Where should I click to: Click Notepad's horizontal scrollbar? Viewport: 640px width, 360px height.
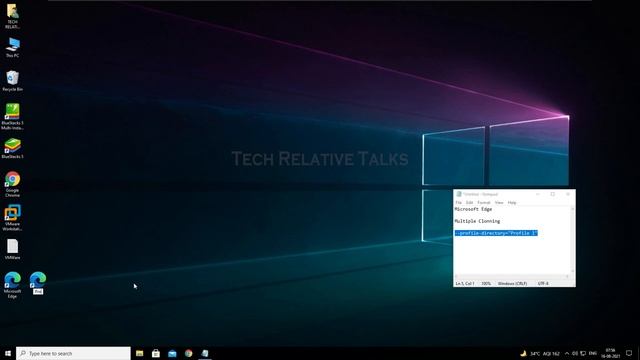click(x=512, y=277)
